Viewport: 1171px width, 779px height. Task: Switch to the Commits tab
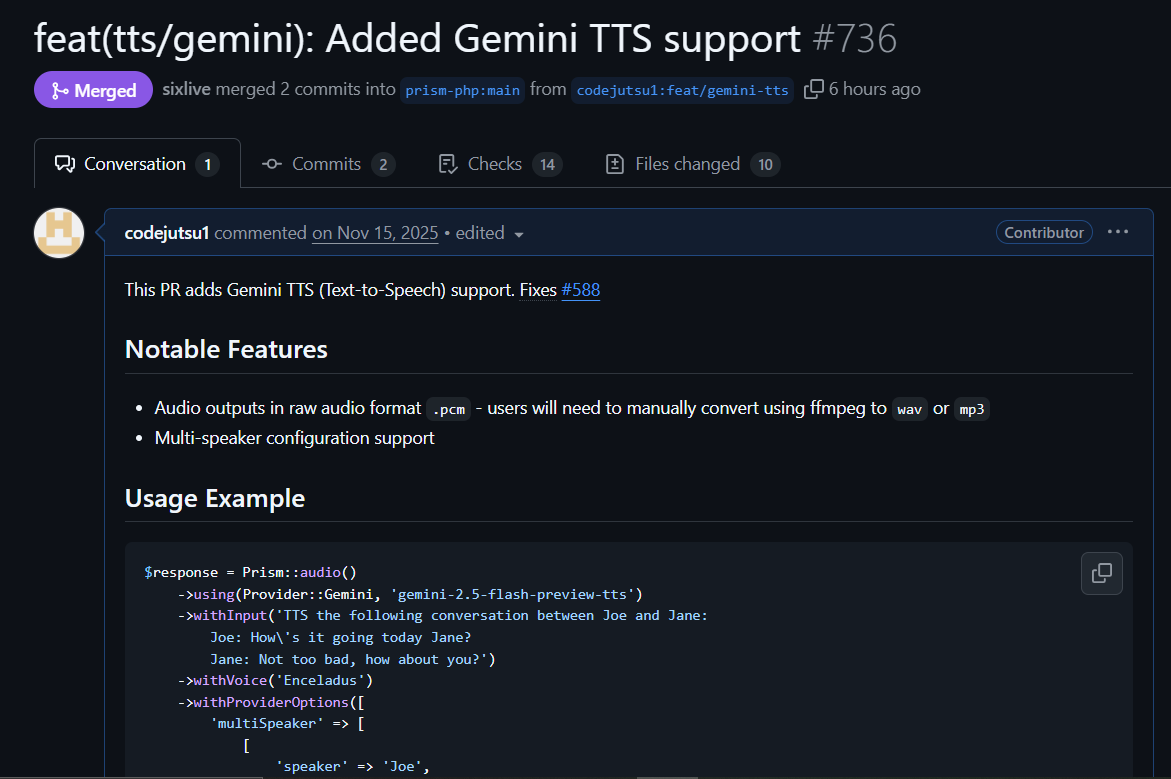329,164
